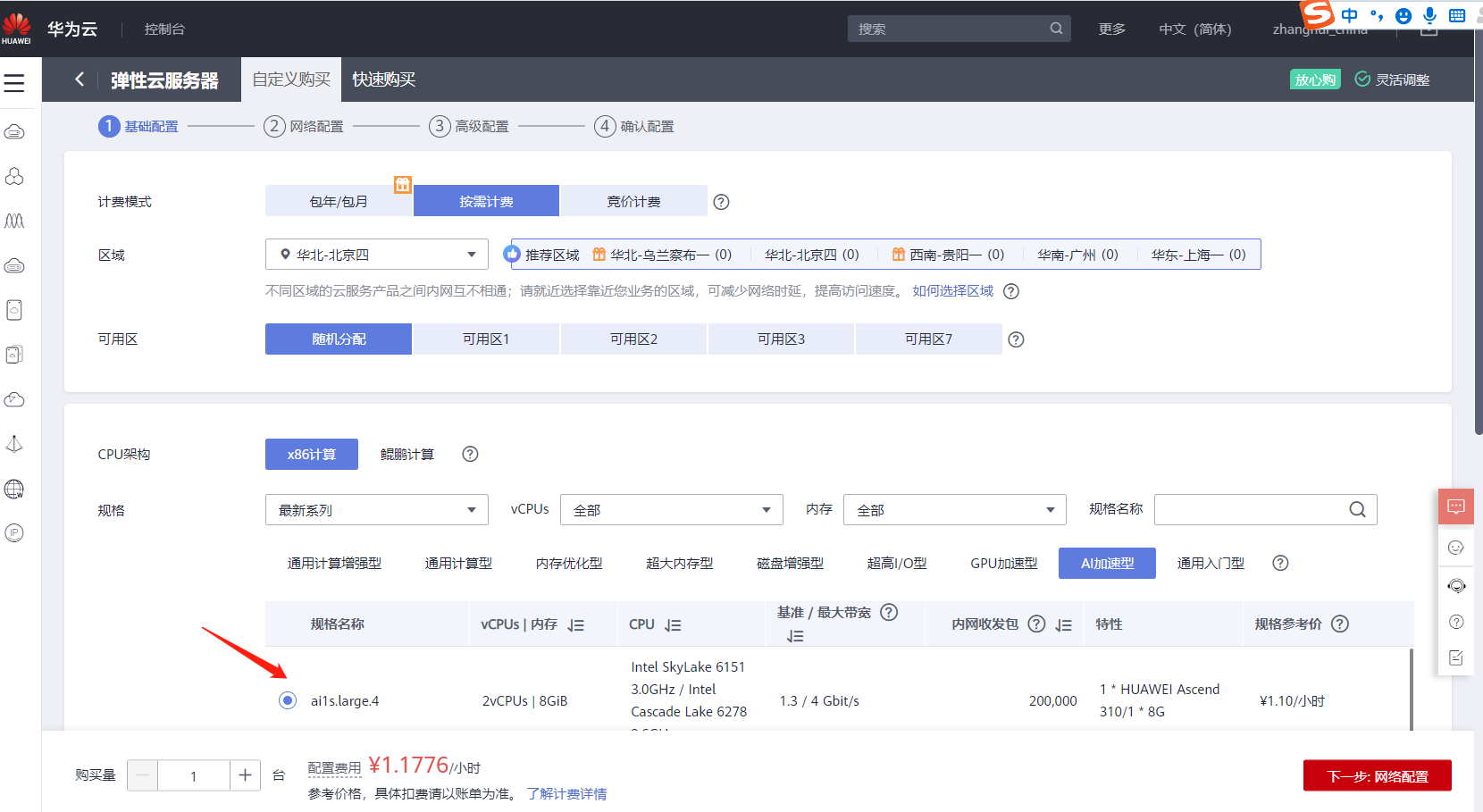This screenshot has height=812, width=1483.
Task: Sort the table by vCPUs | 内存
Action: [x=576, y=625]
